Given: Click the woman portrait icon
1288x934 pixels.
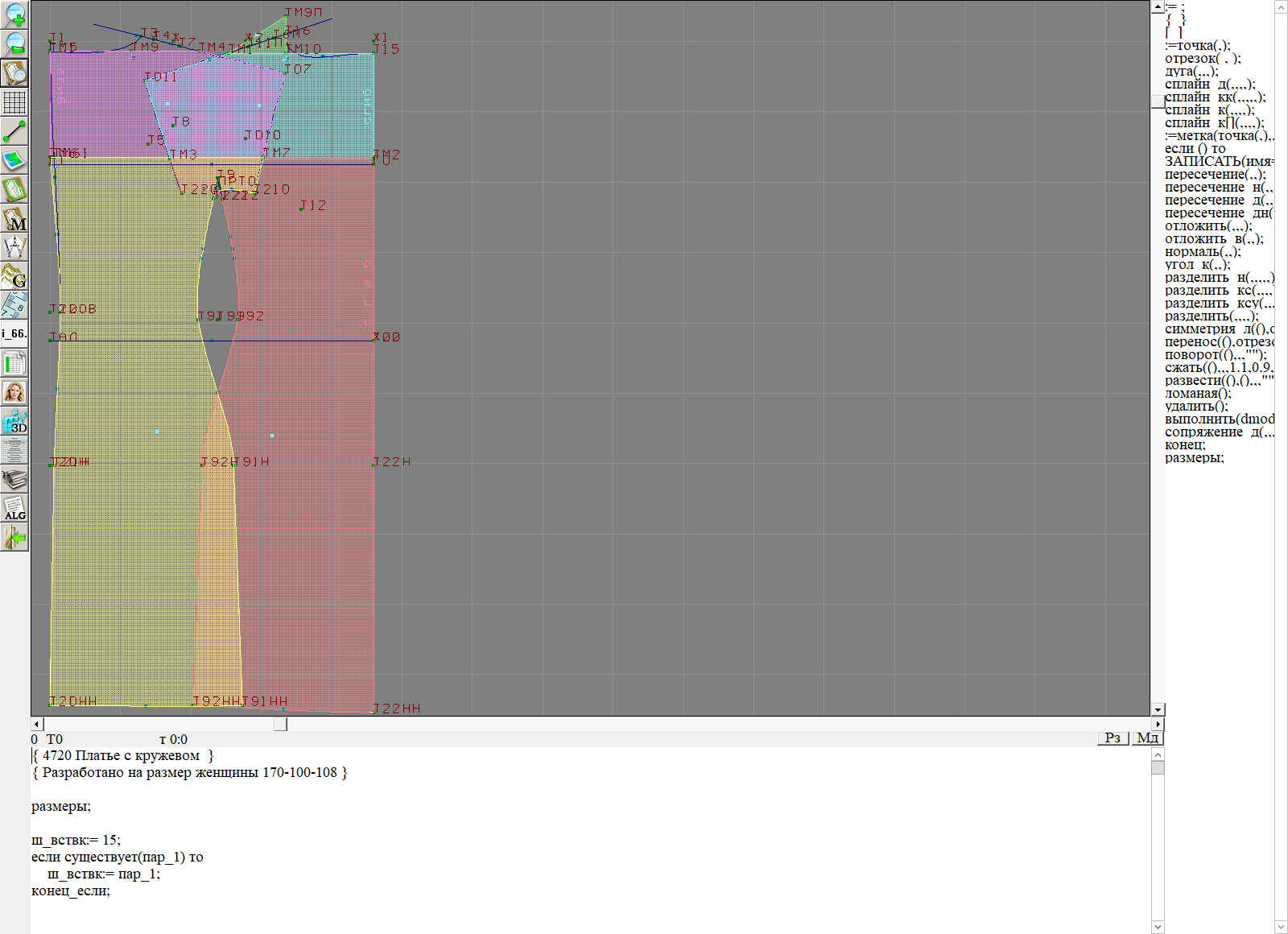Looking at the screenshot, I should click(x=14, y=392).
